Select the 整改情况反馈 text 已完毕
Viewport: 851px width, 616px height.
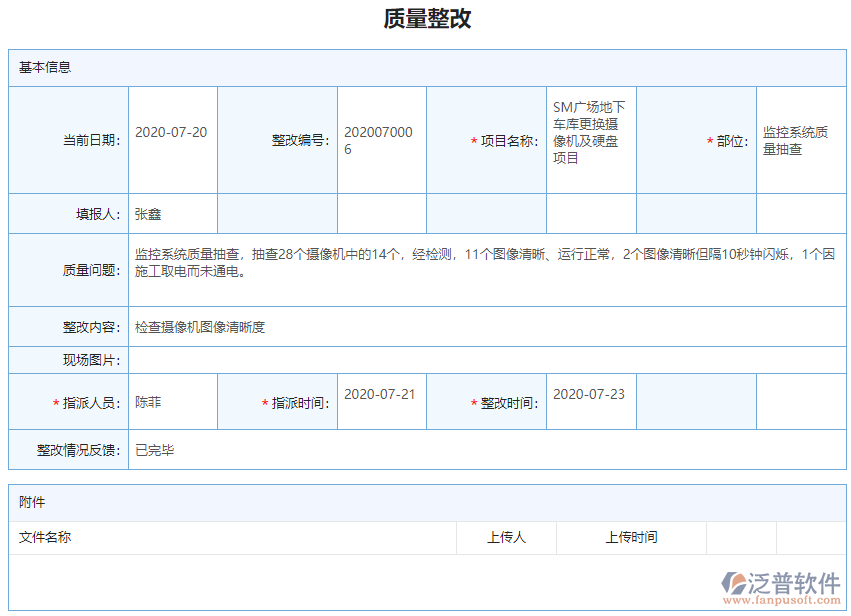pos(157,450)
